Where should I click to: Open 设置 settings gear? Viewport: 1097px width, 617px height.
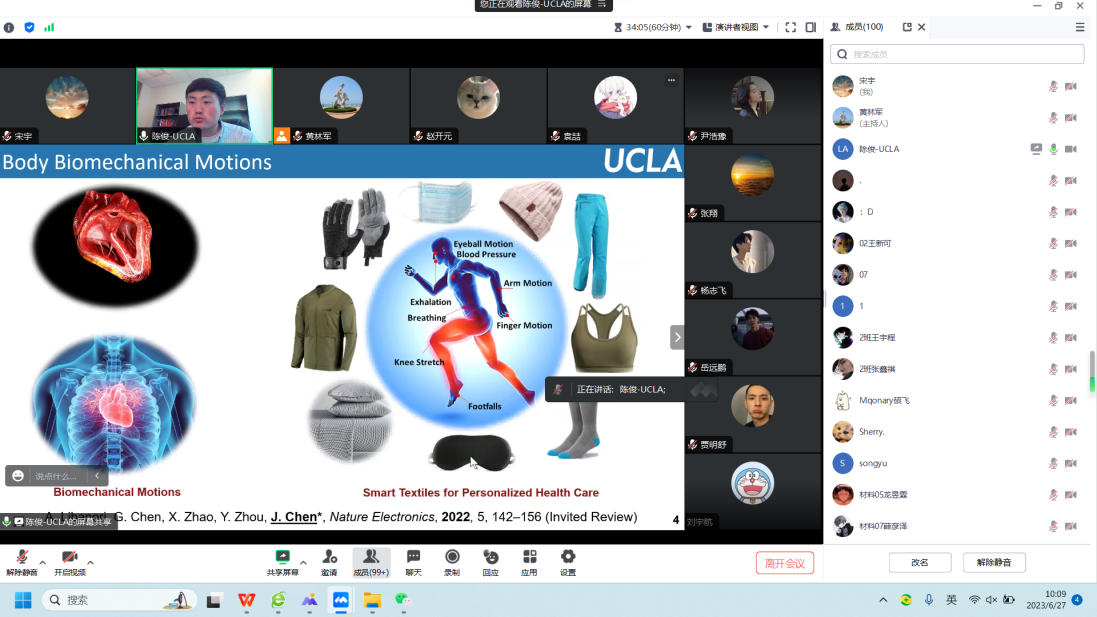point(568,557)
